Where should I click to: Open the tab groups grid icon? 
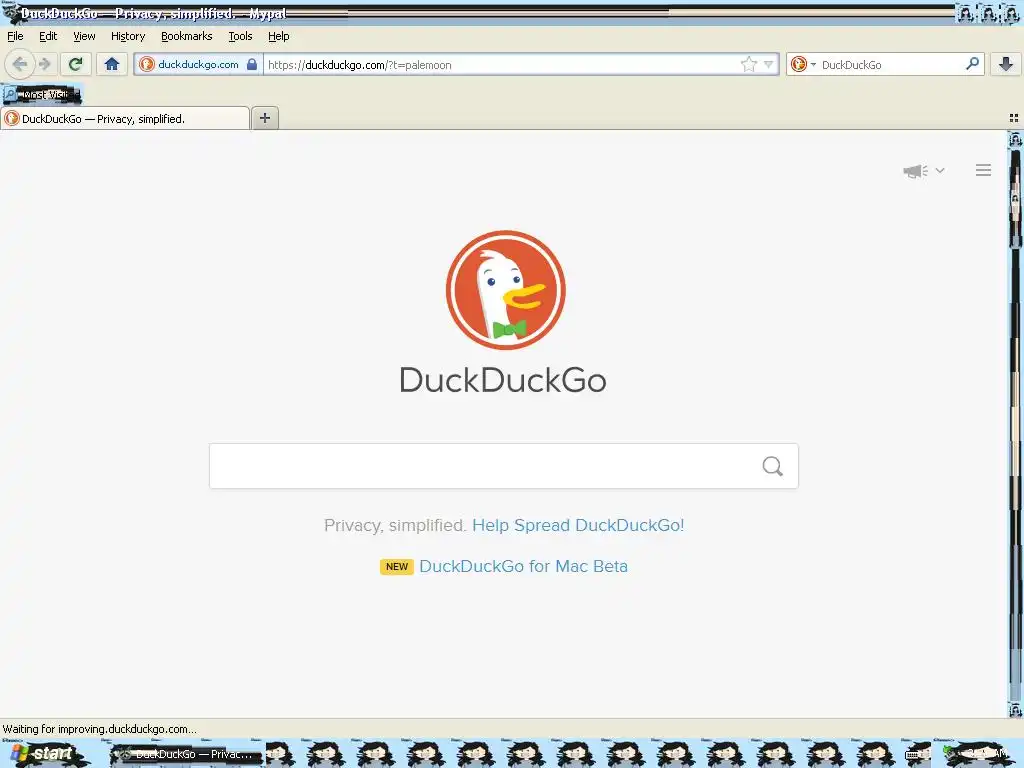click(1014, 118)
